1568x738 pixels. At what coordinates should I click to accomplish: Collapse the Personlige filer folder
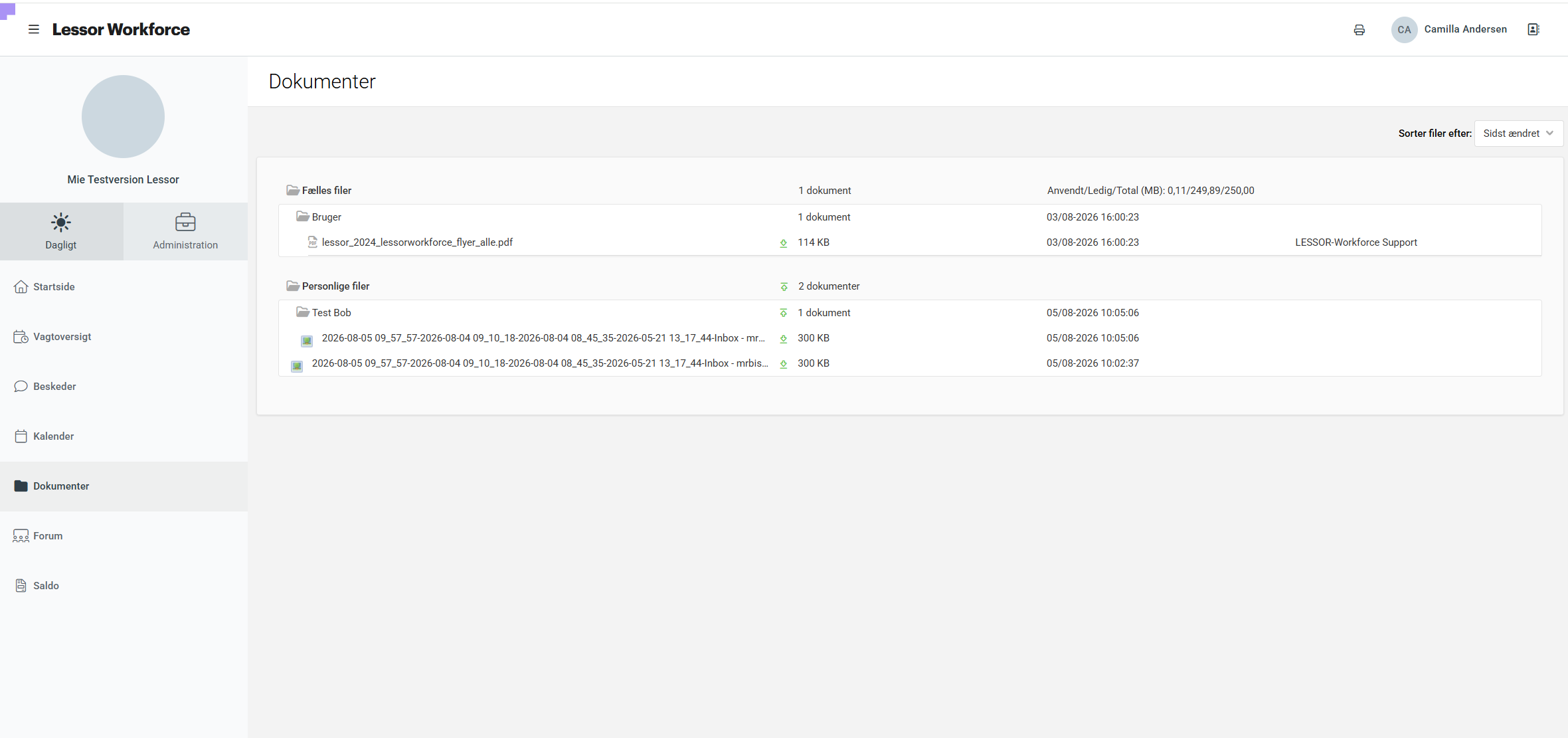pyautogui.click(x=293, y=286)
